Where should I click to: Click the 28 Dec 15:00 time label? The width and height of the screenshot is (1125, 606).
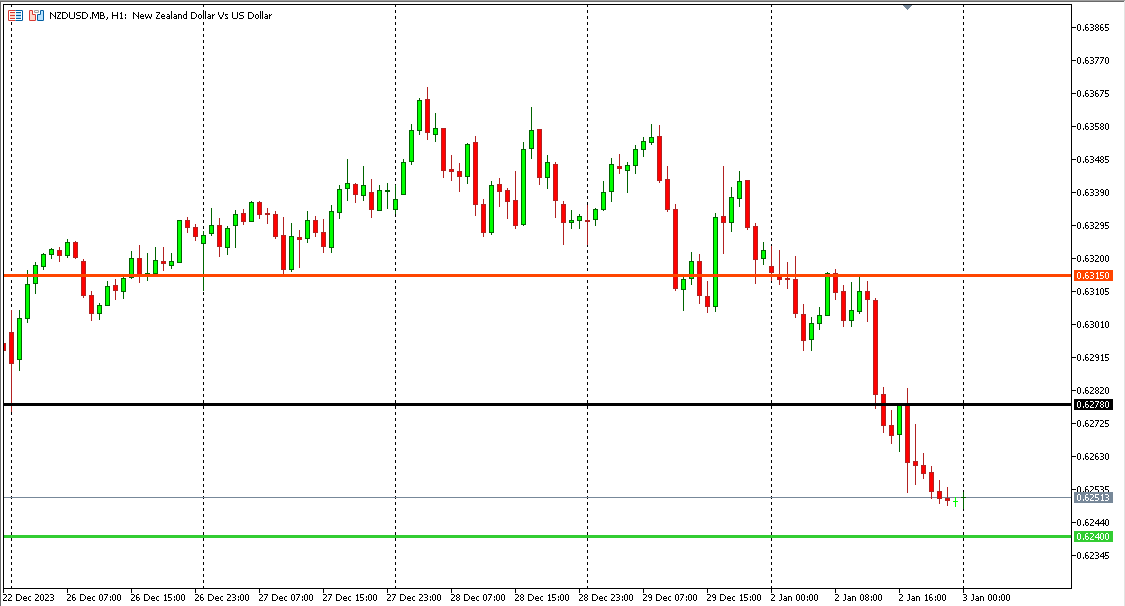coord(541,597)
